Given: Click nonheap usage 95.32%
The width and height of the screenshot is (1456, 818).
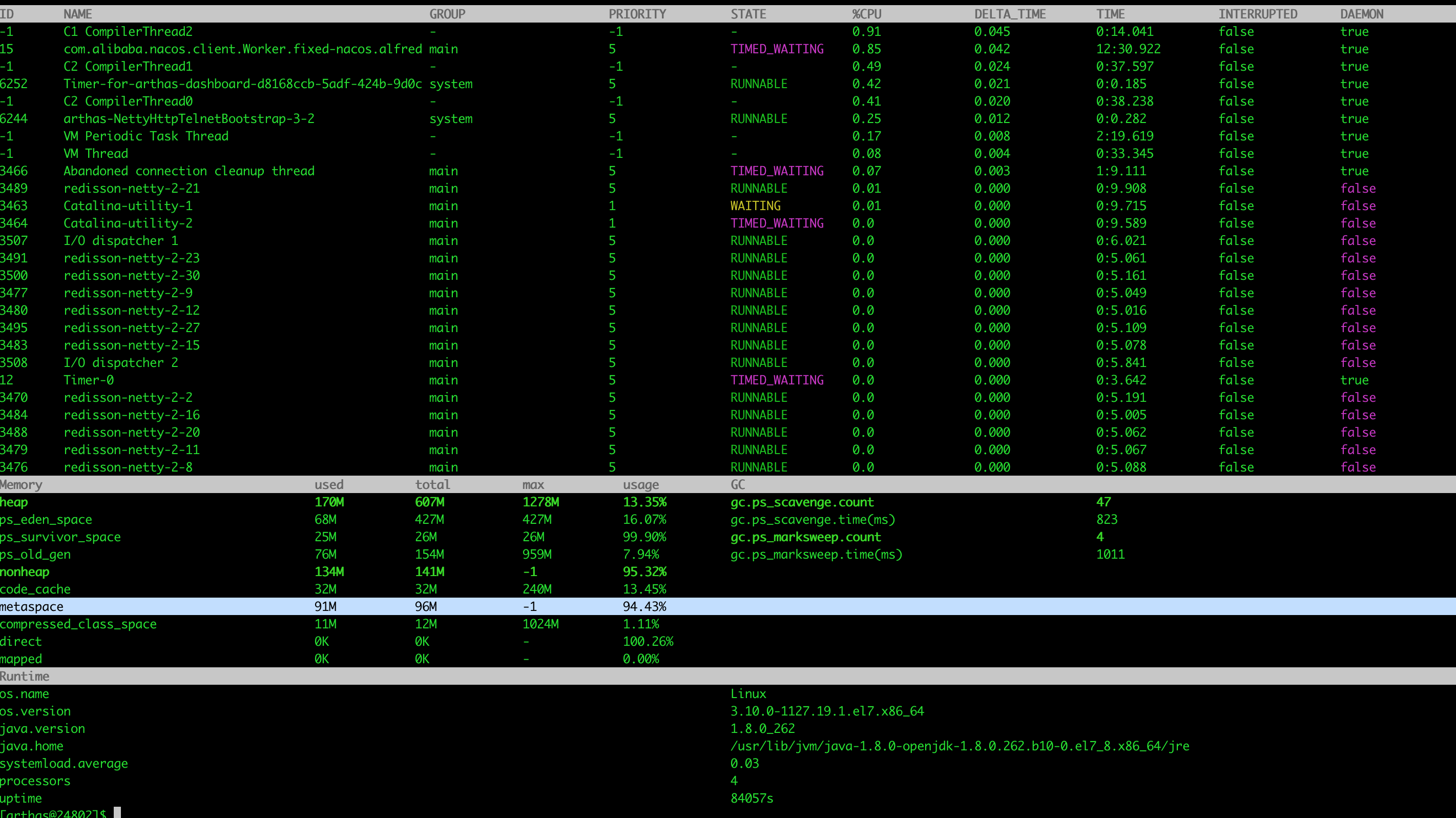Looking at the screenshot, I should [x=644, y=572].
